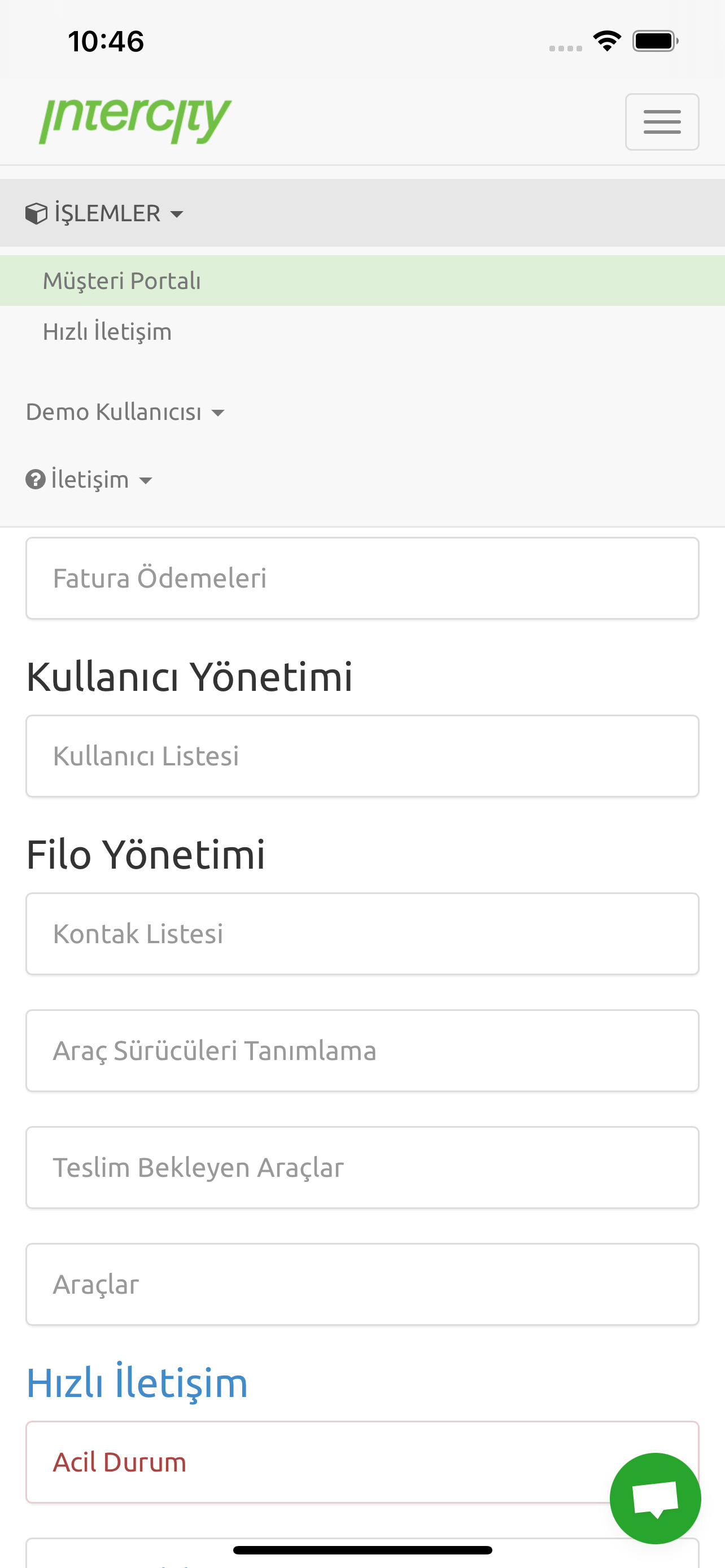Follow the blue Hızlı İletişim heading link
Viewport: 725px width, 1568px height.
point(137,1383)
